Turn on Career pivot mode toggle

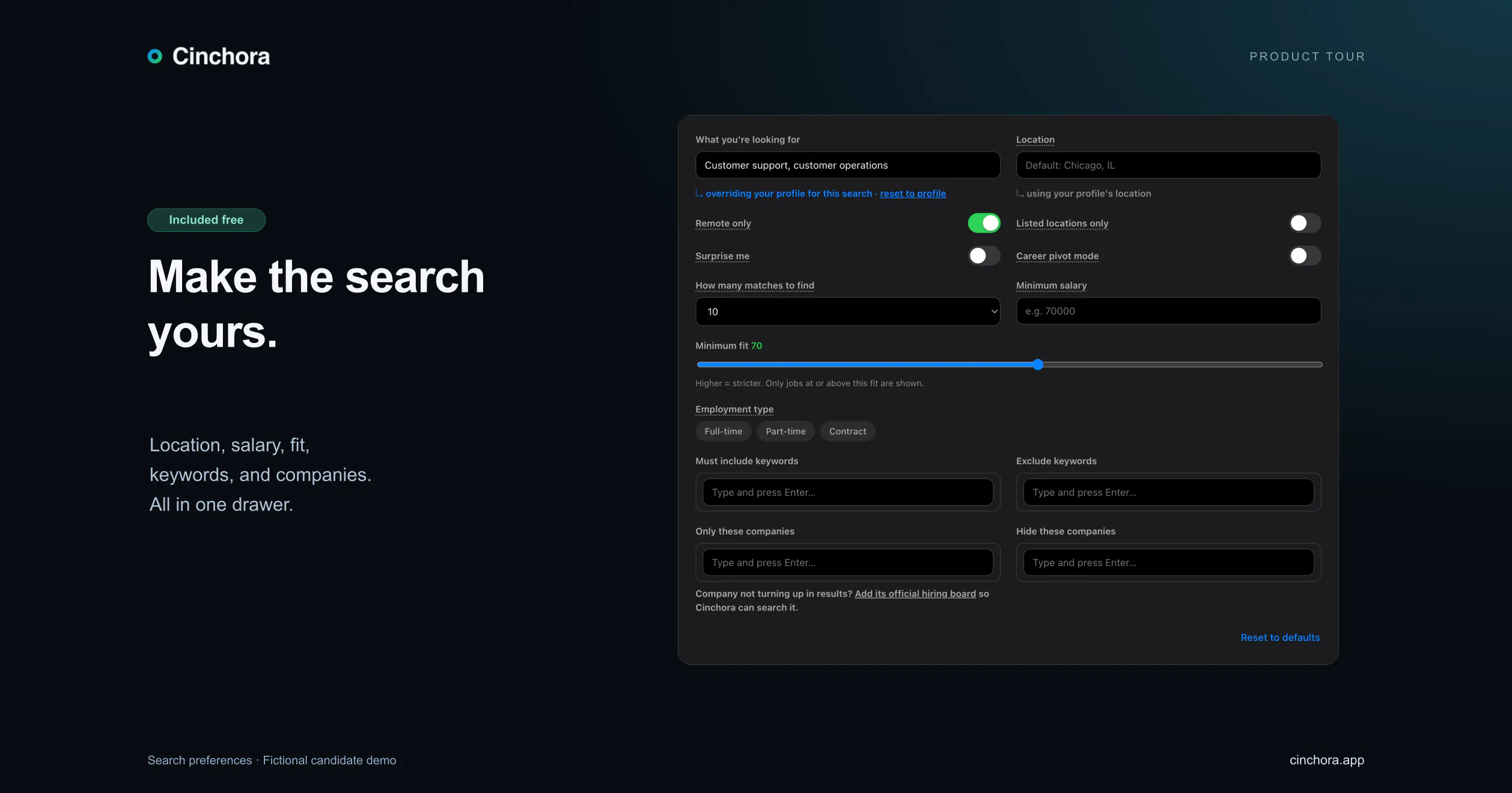pyautogui.click(x=1305, y=256)
